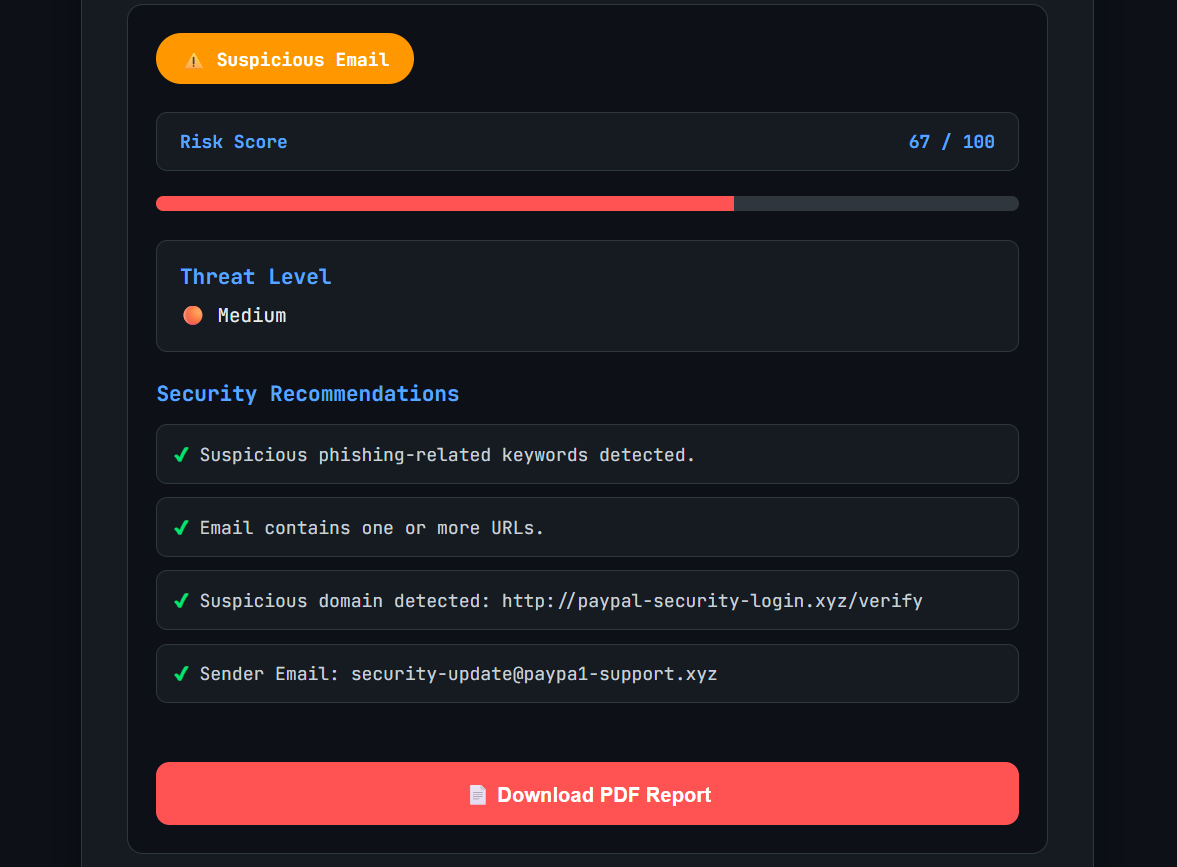Click the checkmark beside suspicious domain item

tap(181, 601)
